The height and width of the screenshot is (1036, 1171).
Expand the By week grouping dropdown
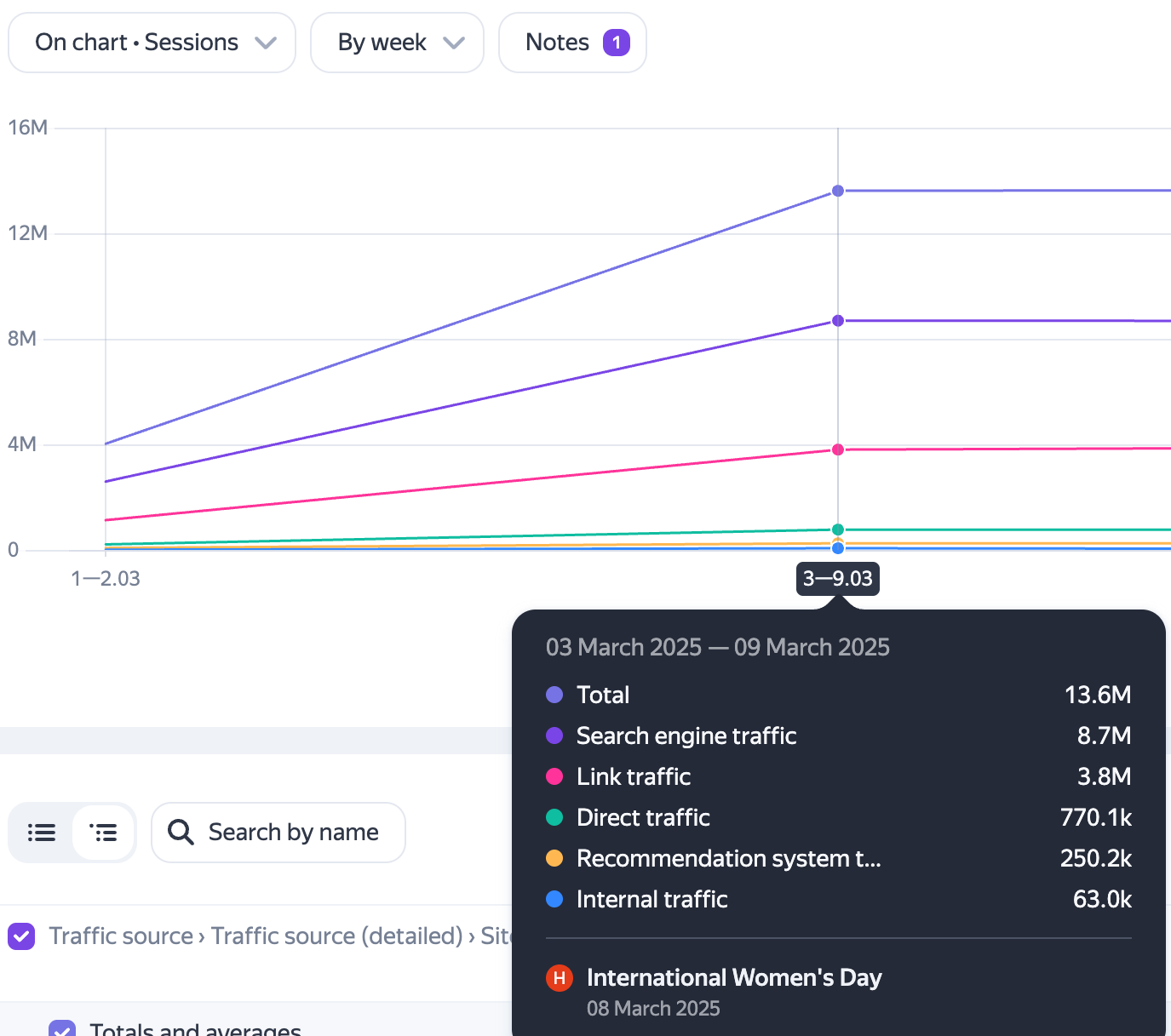click(x=397, y=43)
